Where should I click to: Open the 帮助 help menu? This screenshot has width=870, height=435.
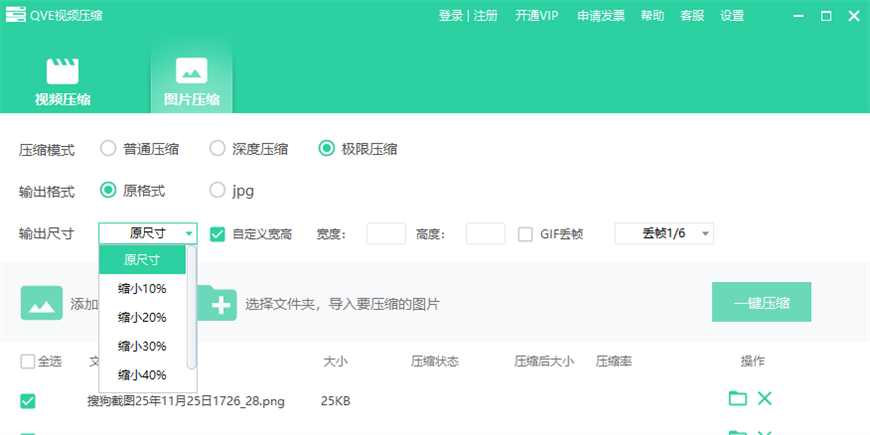pos(652,16)
